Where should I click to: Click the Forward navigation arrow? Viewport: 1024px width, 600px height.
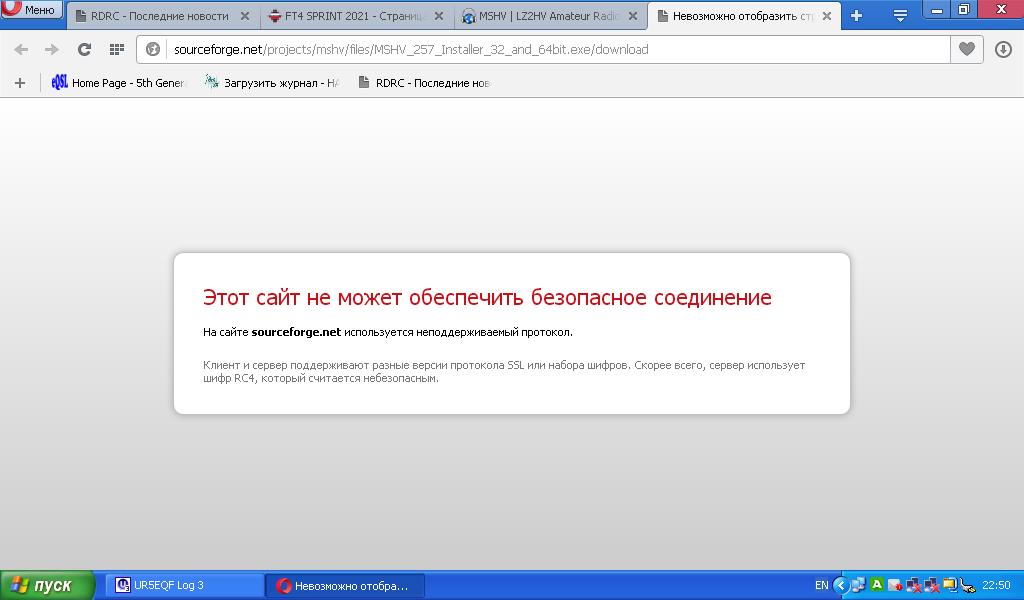[52, 49]
